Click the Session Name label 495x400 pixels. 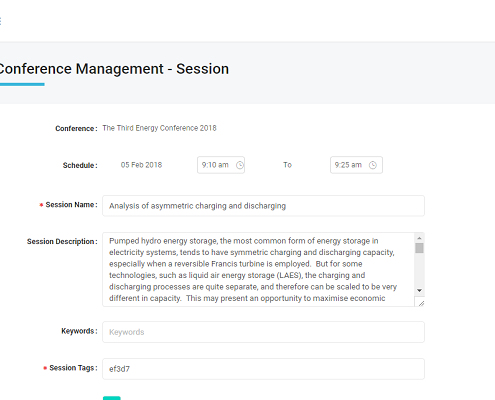(71, 205)
